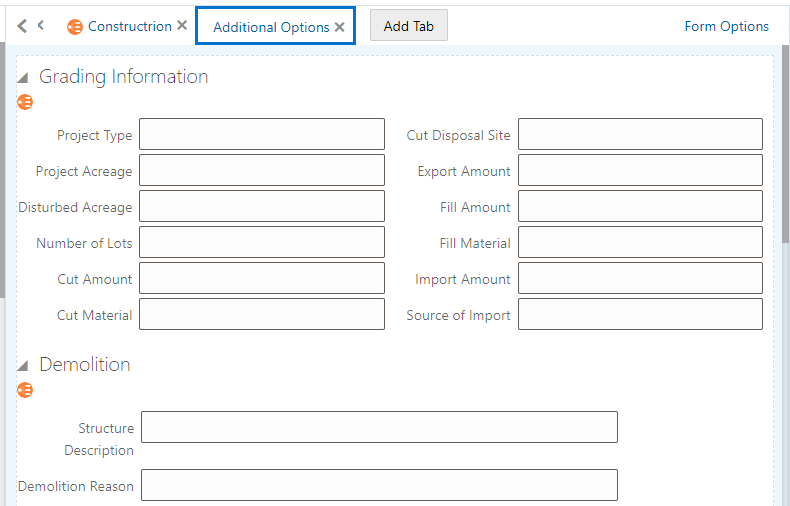Select the Additional Options tab
Image resolution: width=790 pixels, height=506 pixels.
271,27
